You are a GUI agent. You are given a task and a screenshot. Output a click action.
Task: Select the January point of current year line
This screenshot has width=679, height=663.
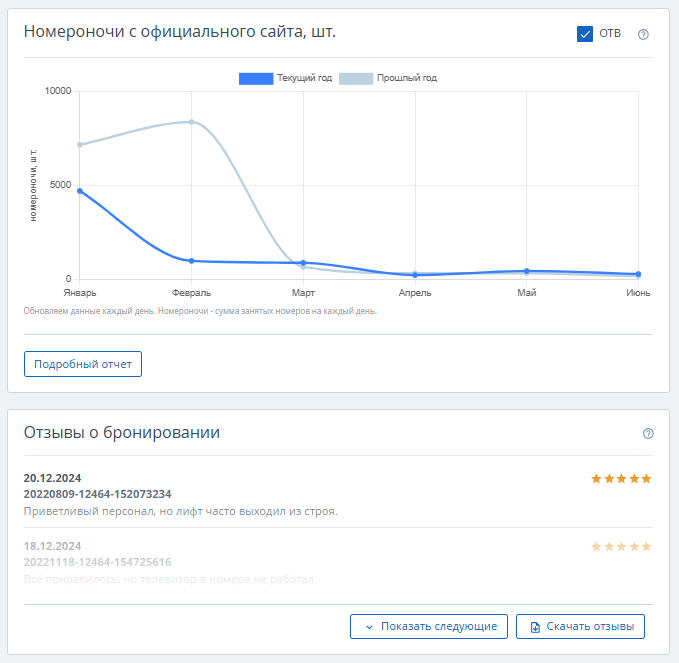click(80, 191)
